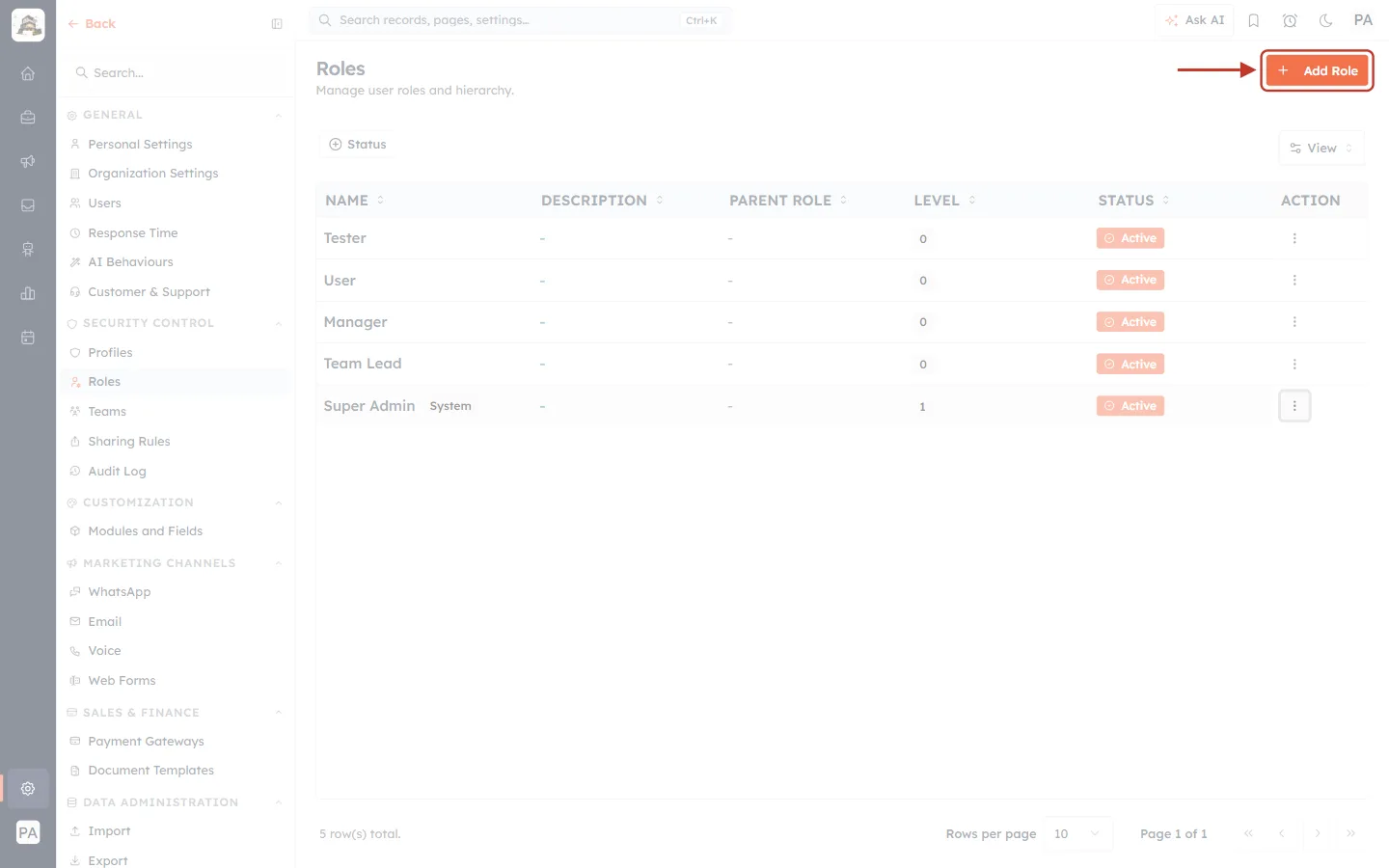The height and width of the screenshot is (868, 1389).
Task: Click the bookmark icon in top bar
Action: click(1254, 20)
